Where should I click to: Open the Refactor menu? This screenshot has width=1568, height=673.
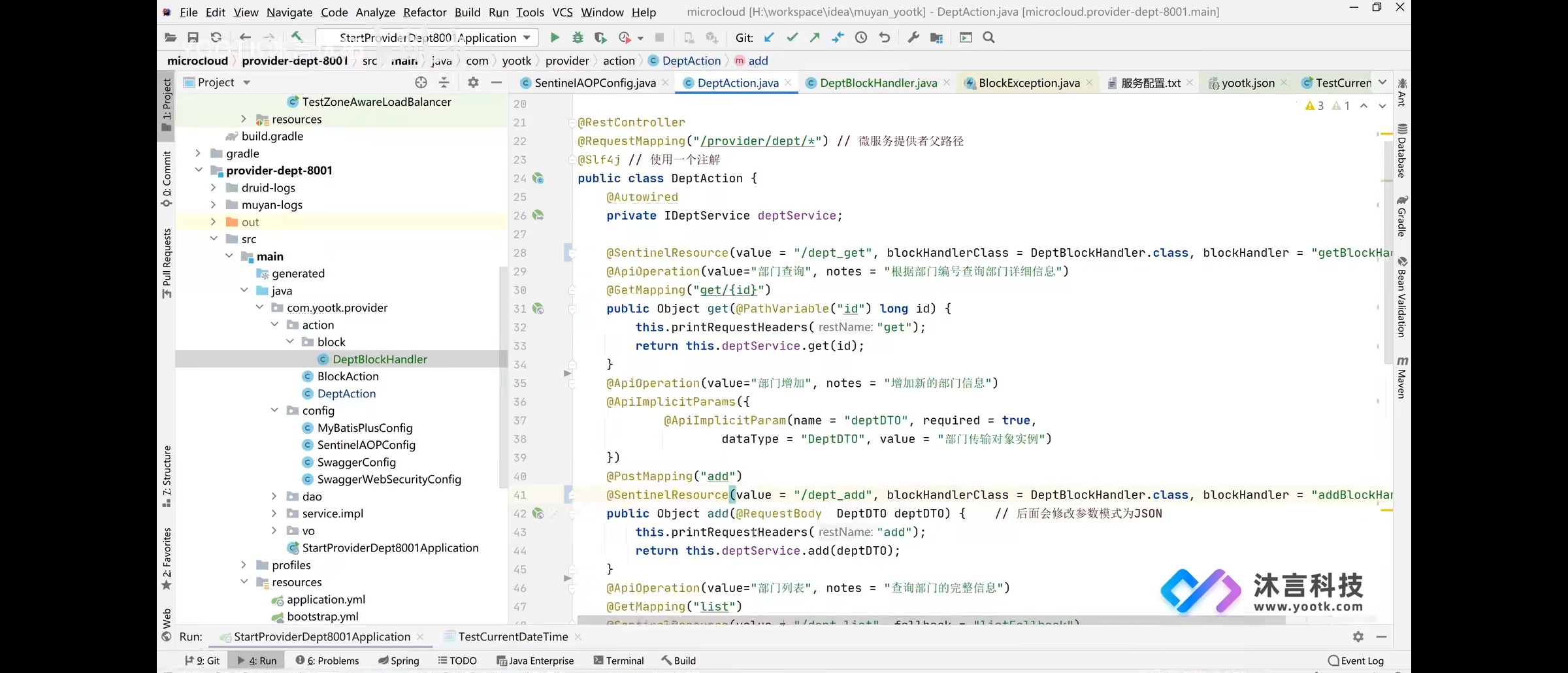tap(425, 12)
